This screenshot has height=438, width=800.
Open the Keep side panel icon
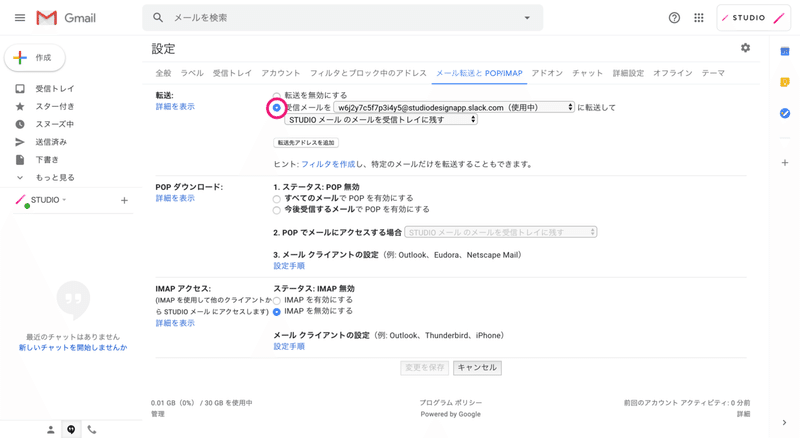click(x=785, y=82)
